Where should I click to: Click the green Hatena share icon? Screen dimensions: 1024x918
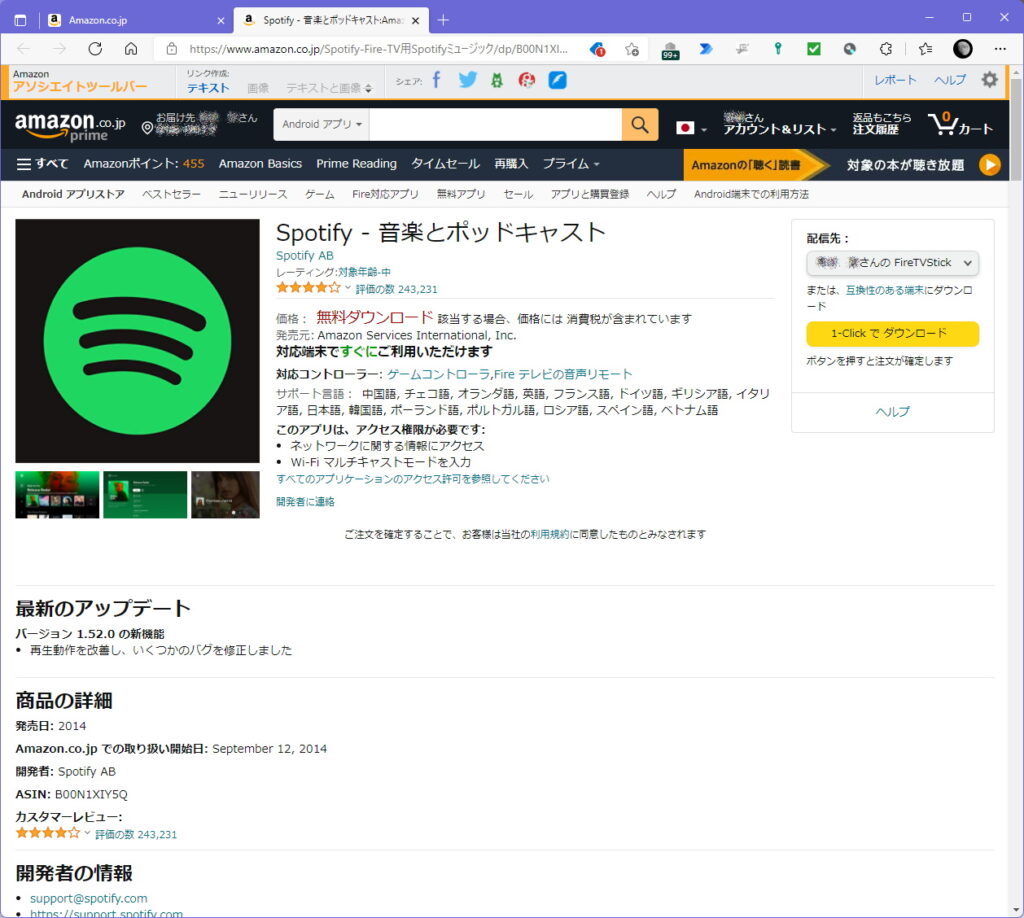(497, 80)
